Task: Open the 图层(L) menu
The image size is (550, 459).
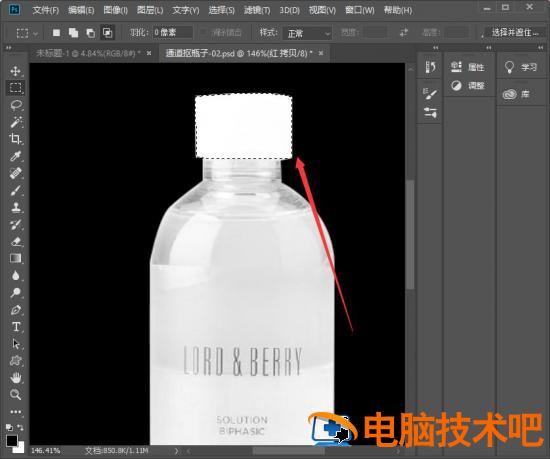Action: click(x=150, y=10)
